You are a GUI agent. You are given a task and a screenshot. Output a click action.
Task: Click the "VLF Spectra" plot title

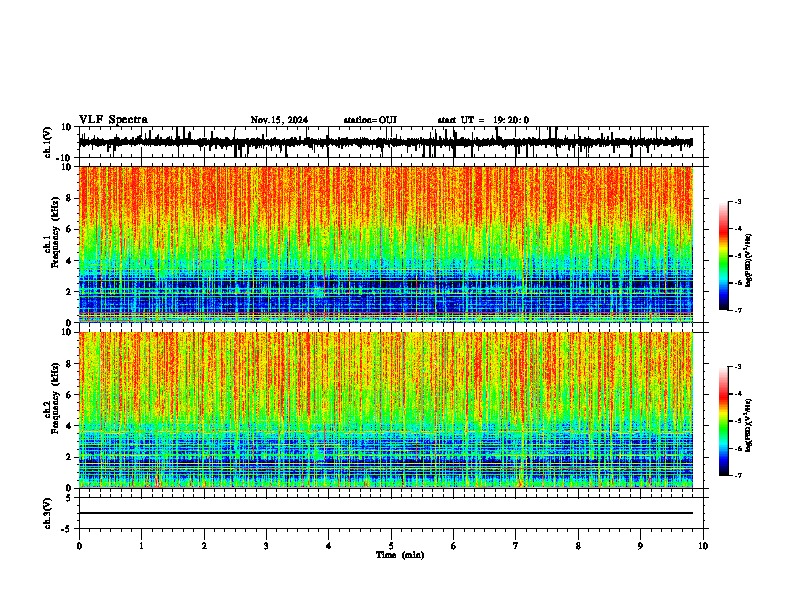click(113, 120)
